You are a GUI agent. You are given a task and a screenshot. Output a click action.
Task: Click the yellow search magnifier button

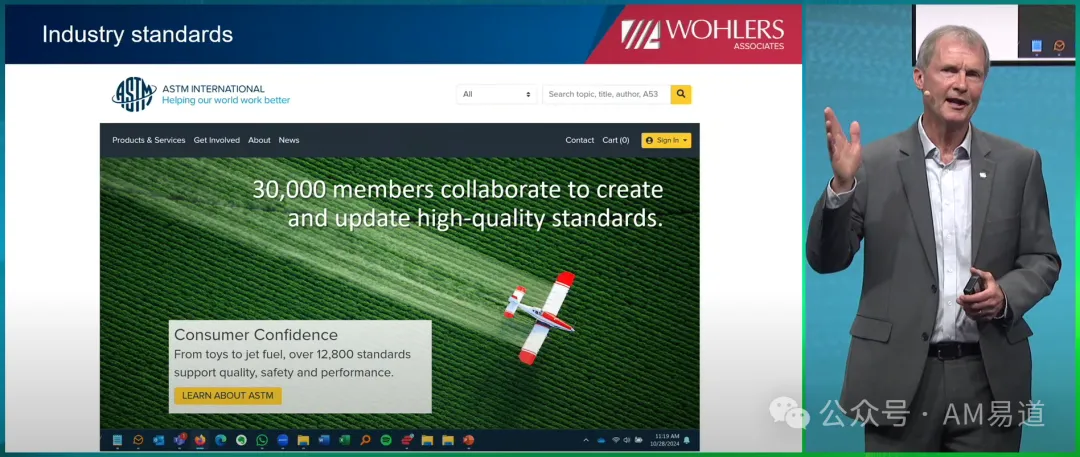pyautogui.click(x=681, y=94)
